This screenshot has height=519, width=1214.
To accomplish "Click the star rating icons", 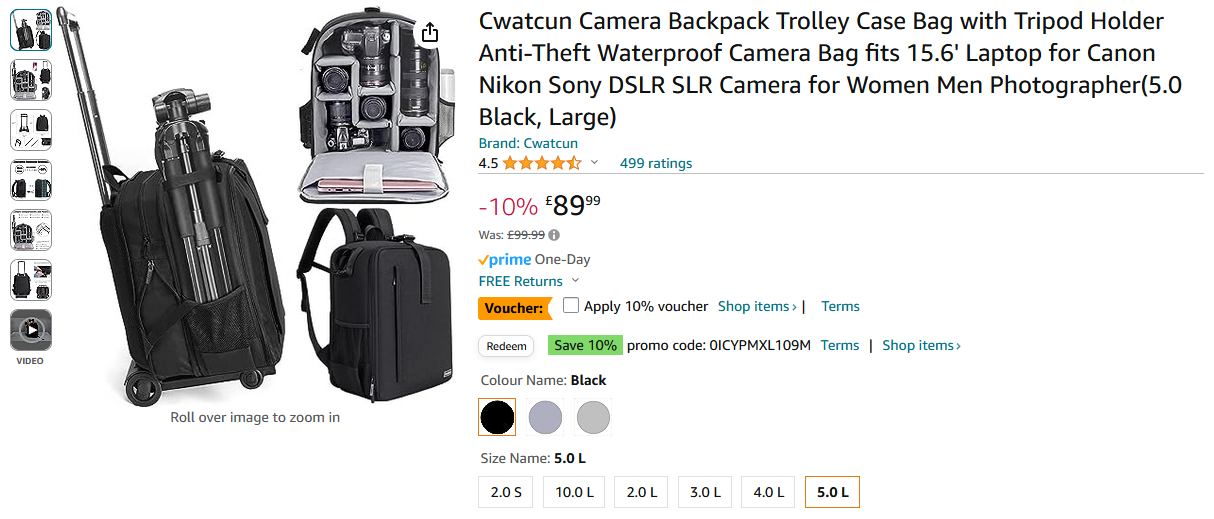I will (x=541, y=163).
